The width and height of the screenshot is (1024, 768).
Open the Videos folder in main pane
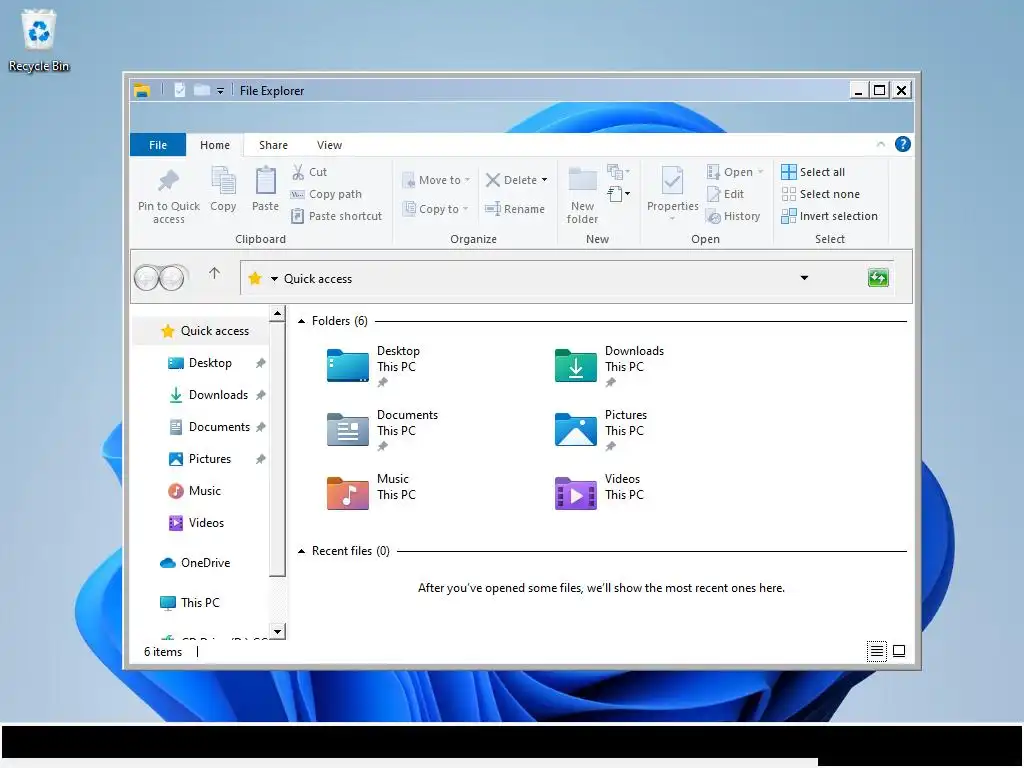click(575, 493)
